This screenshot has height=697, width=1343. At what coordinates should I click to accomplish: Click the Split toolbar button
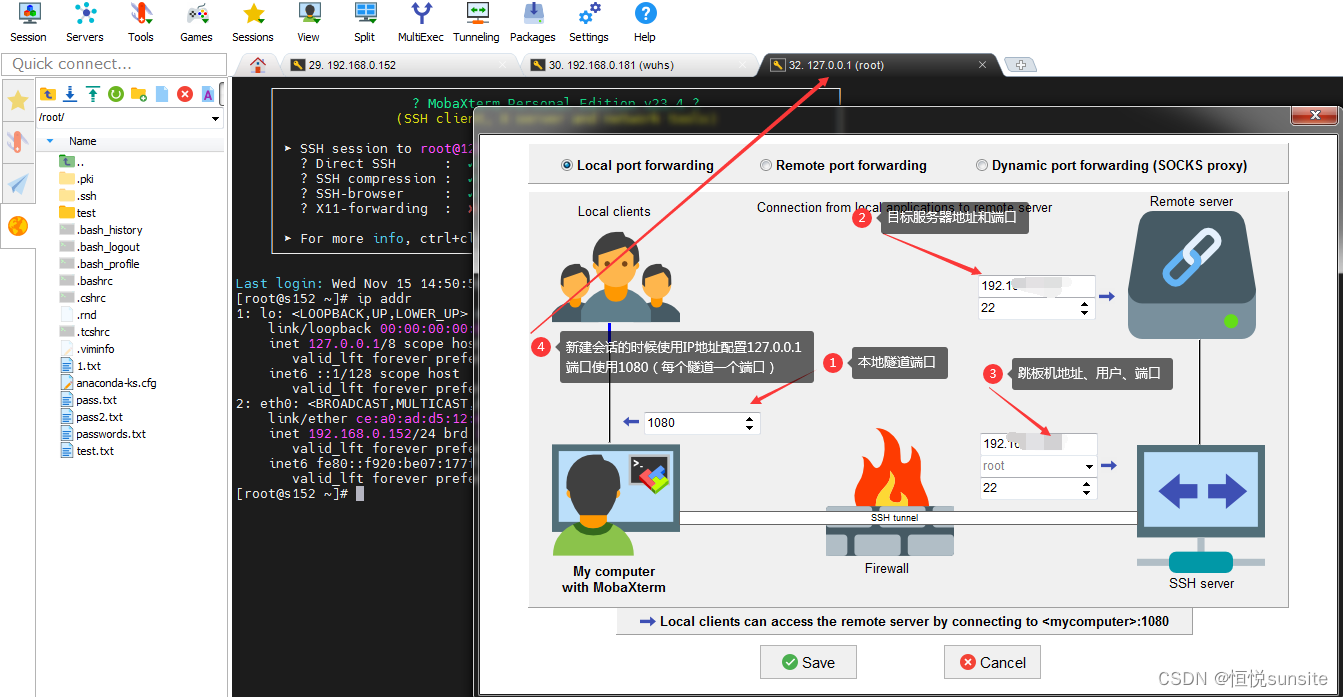[x=365, y=23]
